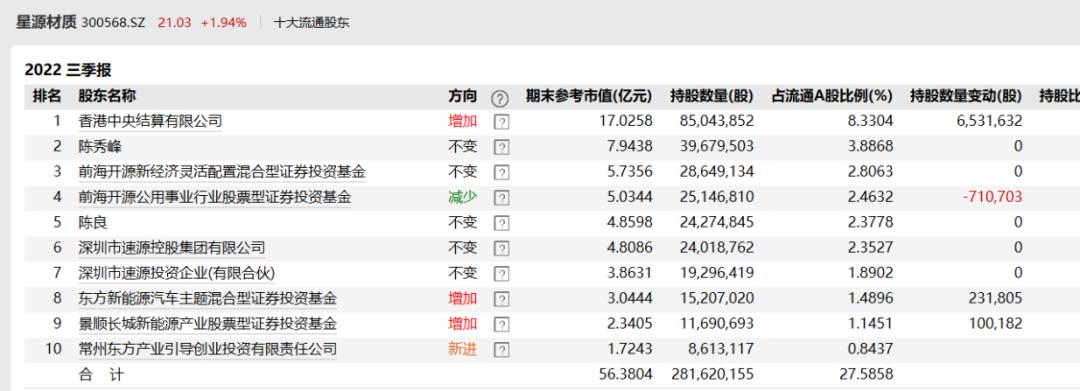Click market value 17.0258
1080x391 pixels.
(x=626, y=122)
